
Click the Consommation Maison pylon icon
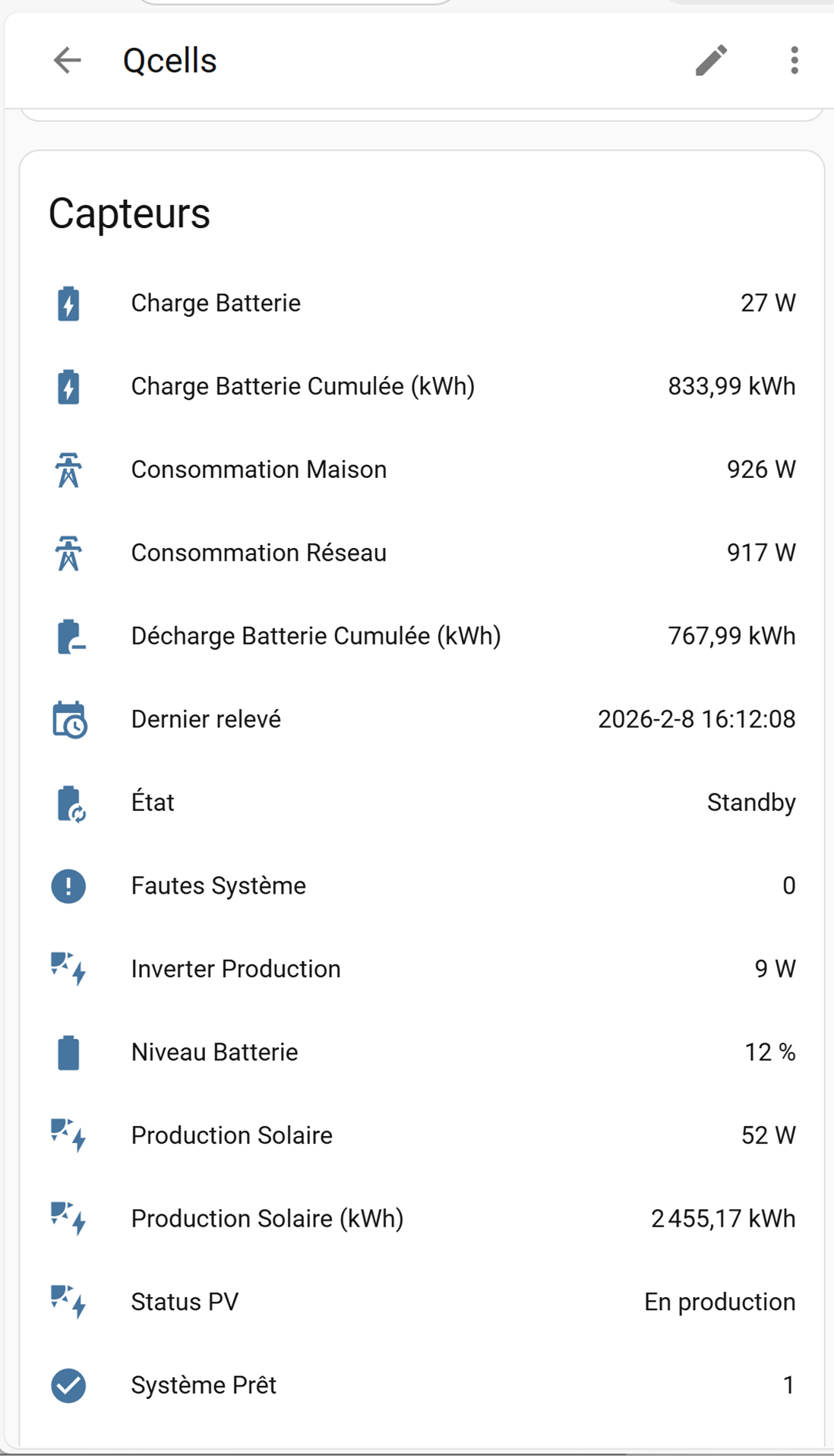click(x=68, y=470)
